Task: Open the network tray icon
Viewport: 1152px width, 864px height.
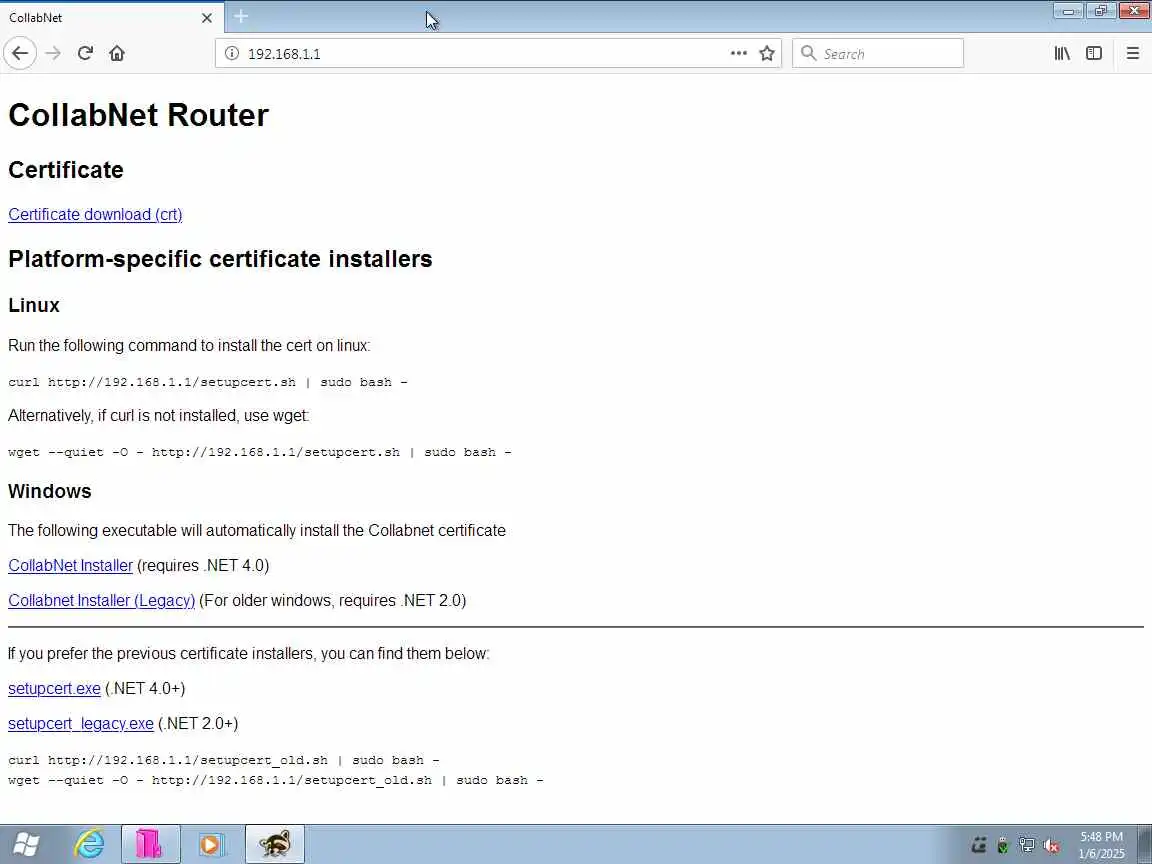Action: (1027, 846)
